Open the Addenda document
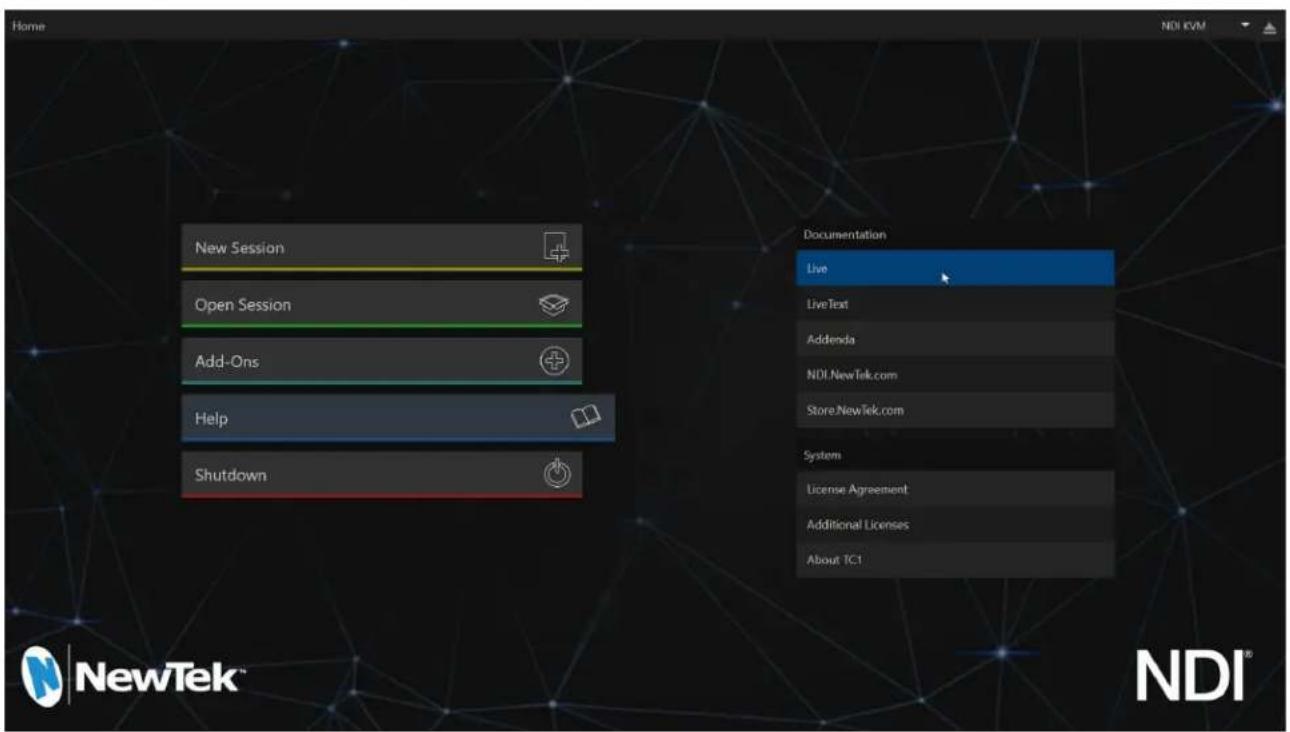Screen dimensions: 1290x732 pos(955,339)
